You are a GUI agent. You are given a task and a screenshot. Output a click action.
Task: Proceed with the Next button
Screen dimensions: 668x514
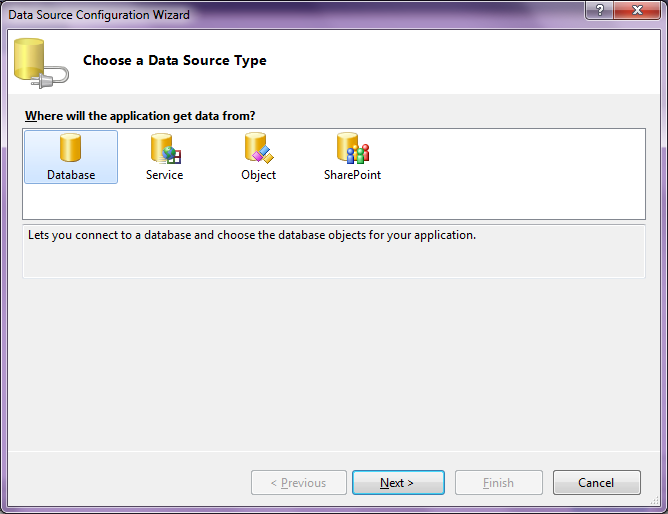click(397, 483)
